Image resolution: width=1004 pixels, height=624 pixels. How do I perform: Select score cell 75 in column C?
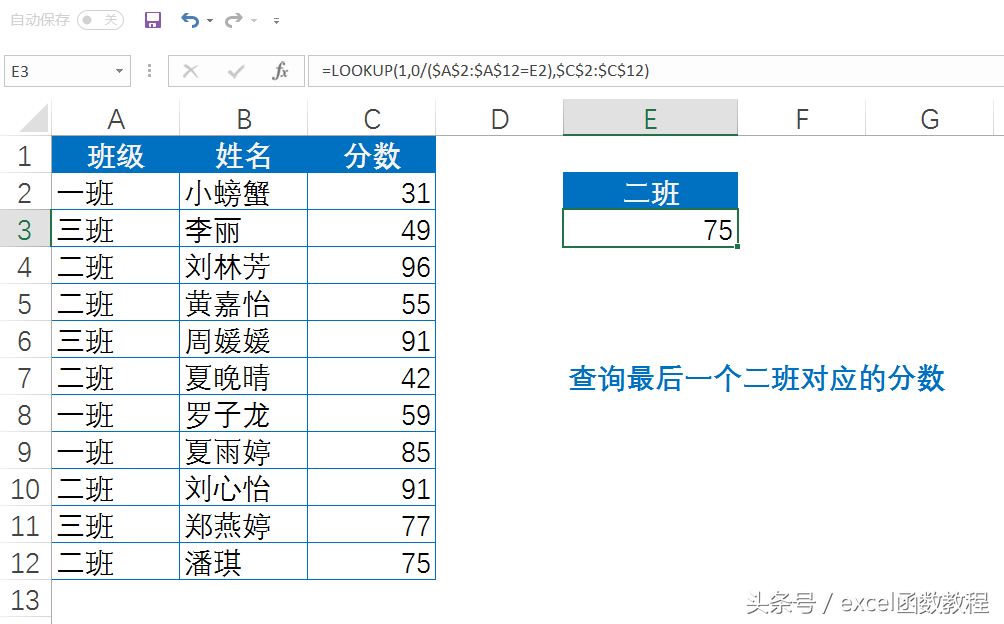coord(372,563)
